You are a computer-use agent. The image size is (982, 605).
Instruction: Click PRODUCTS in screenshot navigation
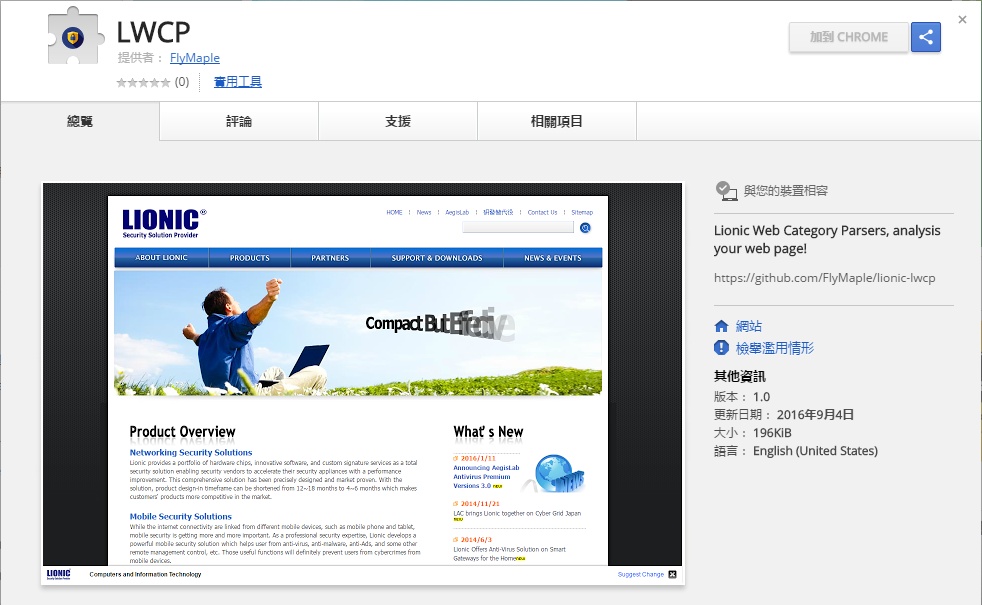click(249, 257)
